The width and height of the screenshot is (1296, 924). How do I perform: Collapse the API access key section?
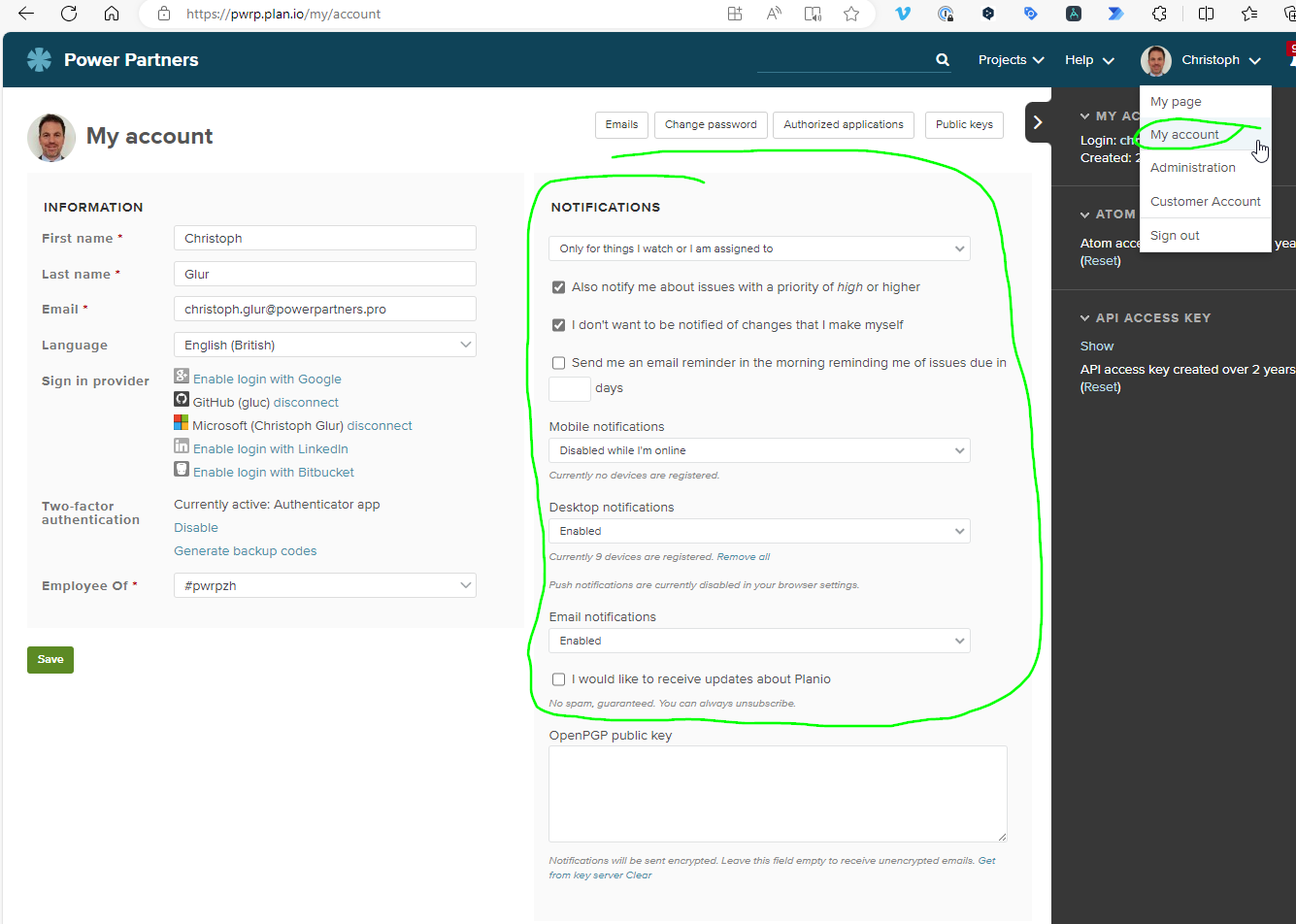(x=1146, y=317)
